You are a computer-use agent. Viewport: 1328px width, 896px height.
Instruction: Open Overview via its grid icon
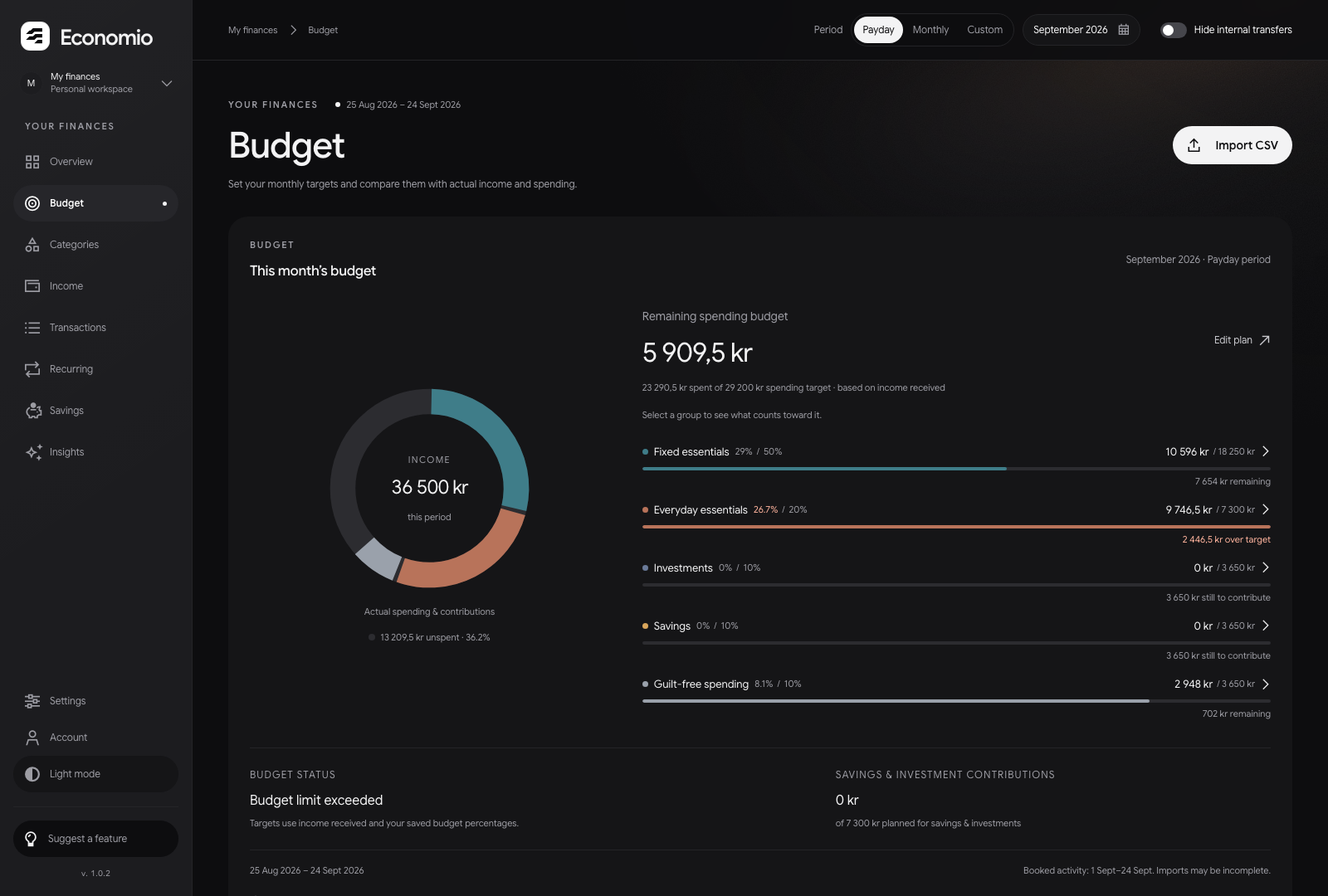(32, 162)
